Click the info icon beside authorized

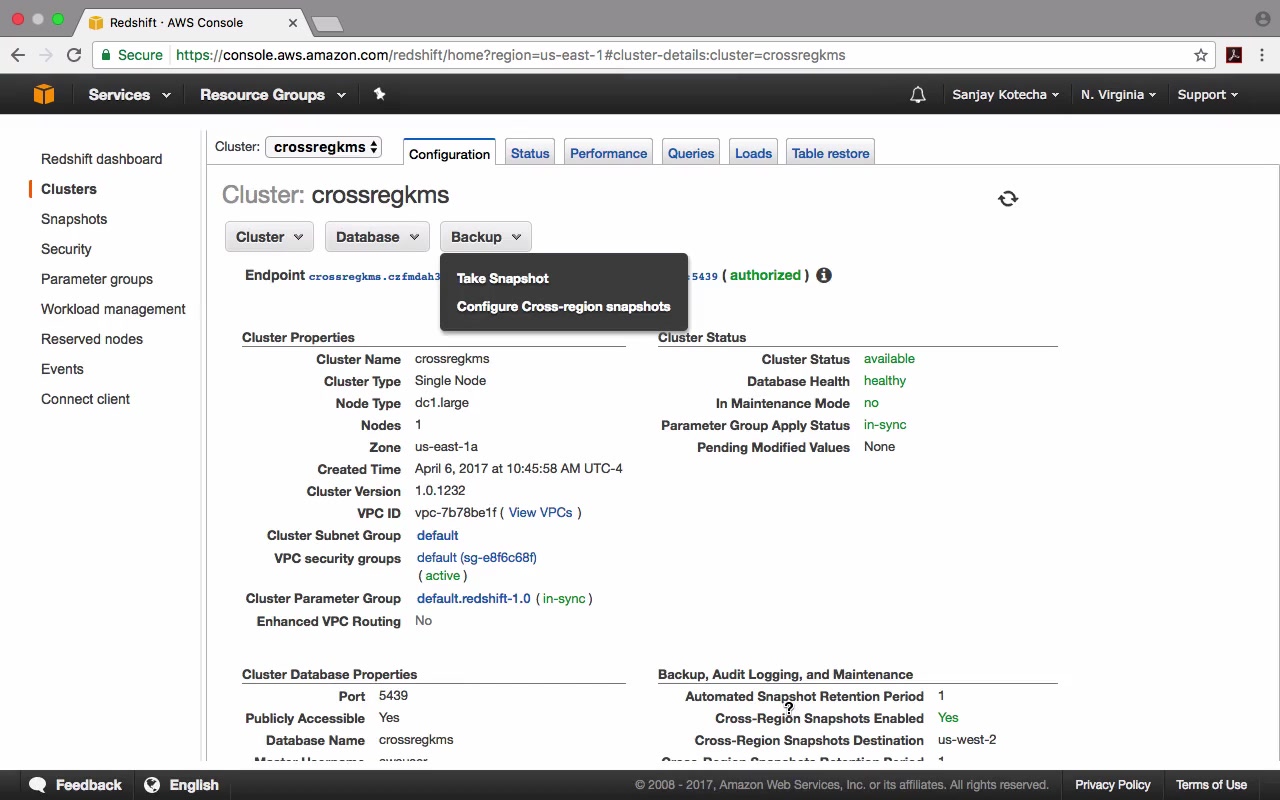[824, 275]
